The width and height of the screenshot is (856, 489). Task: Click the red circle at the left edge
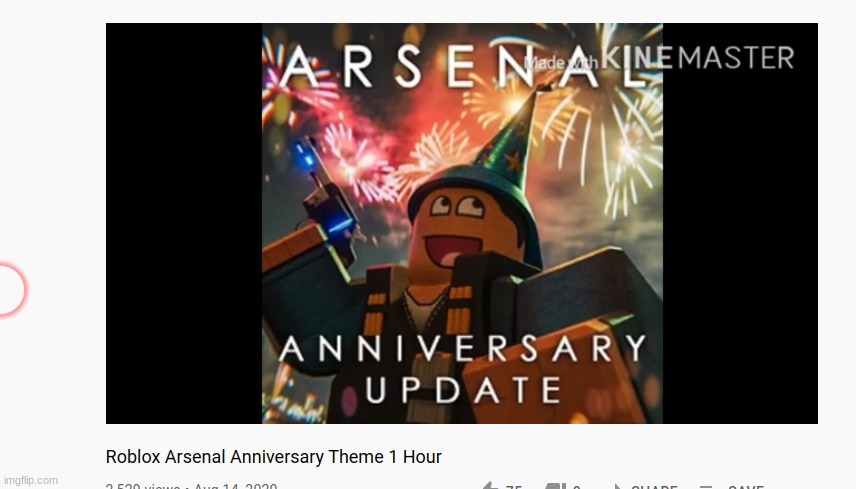point(11,290)
